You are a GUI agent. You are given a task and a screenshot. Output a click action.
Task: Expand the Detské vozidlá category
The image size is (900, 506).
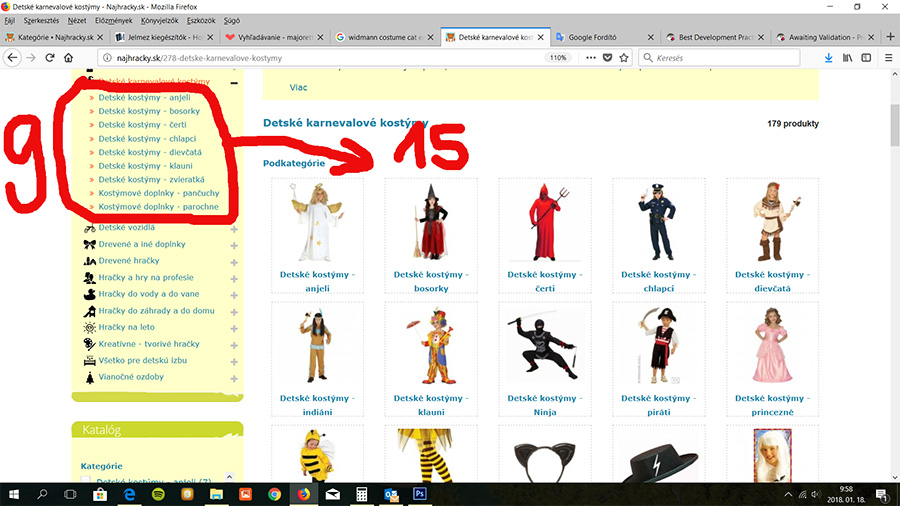(234, 229)
